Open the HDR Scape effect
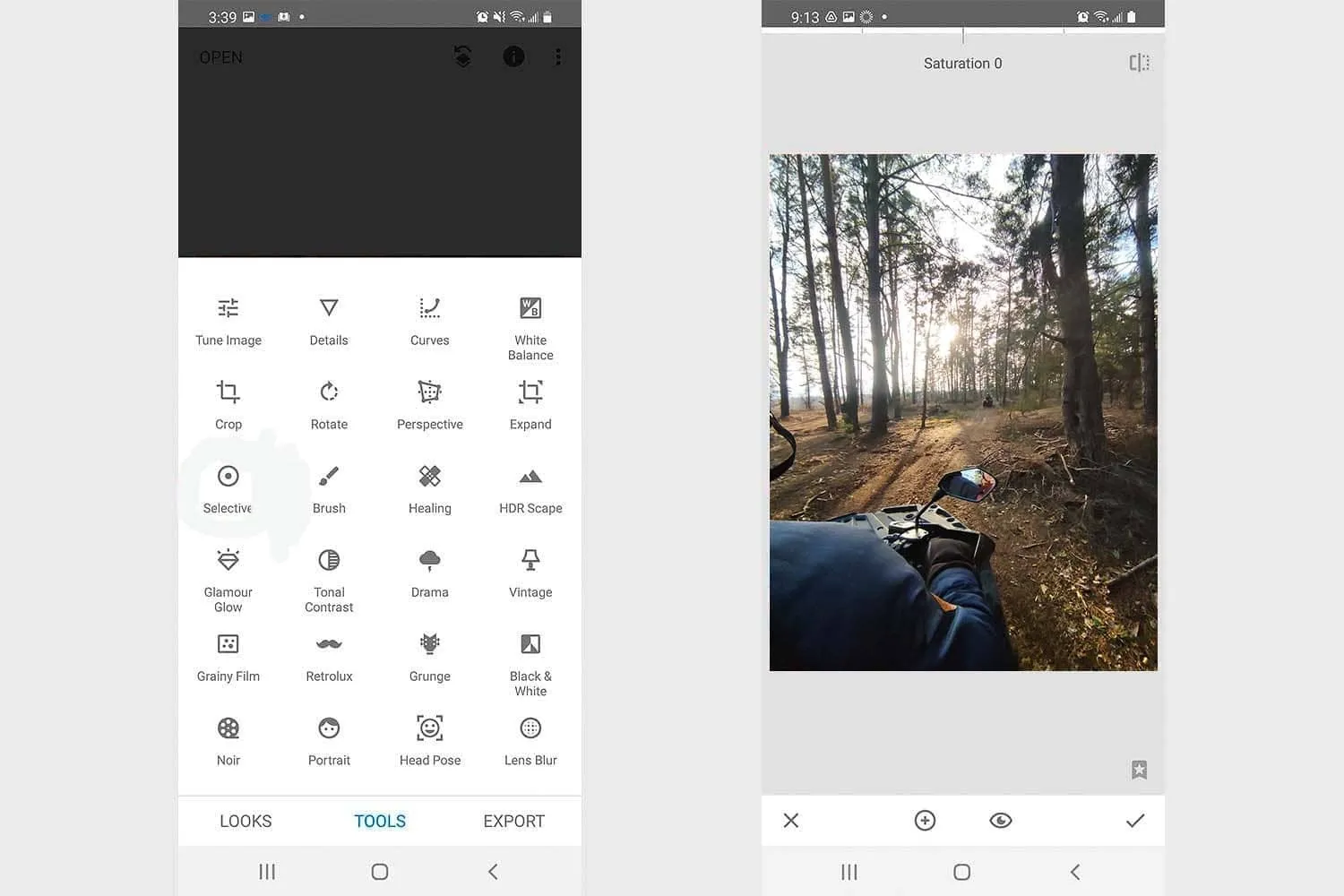Image resolution: width=1344 pixels, height=896 pixels. click(x=530, y=488)
